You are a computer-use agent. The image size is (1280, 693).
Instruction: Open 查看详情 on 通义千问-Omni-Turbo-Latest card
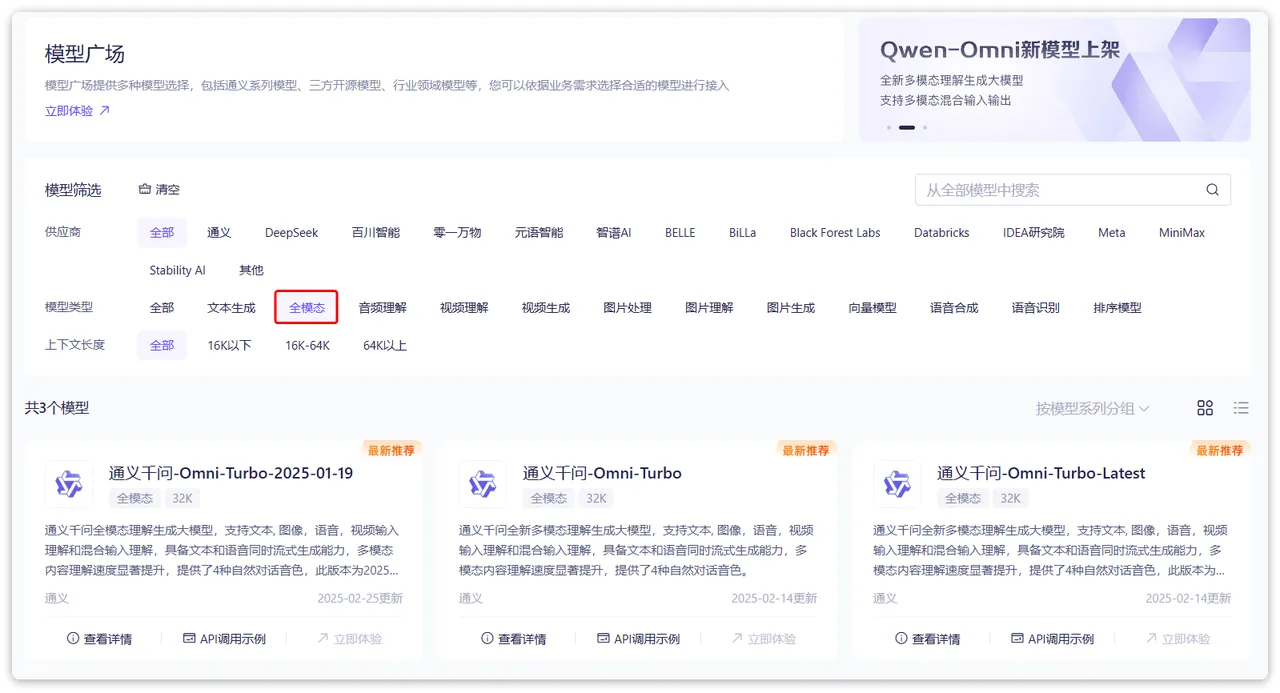(927, 638)
